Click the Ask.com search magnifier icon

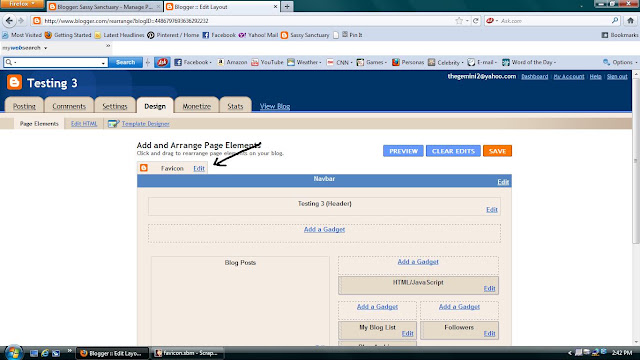click(615, 20)
